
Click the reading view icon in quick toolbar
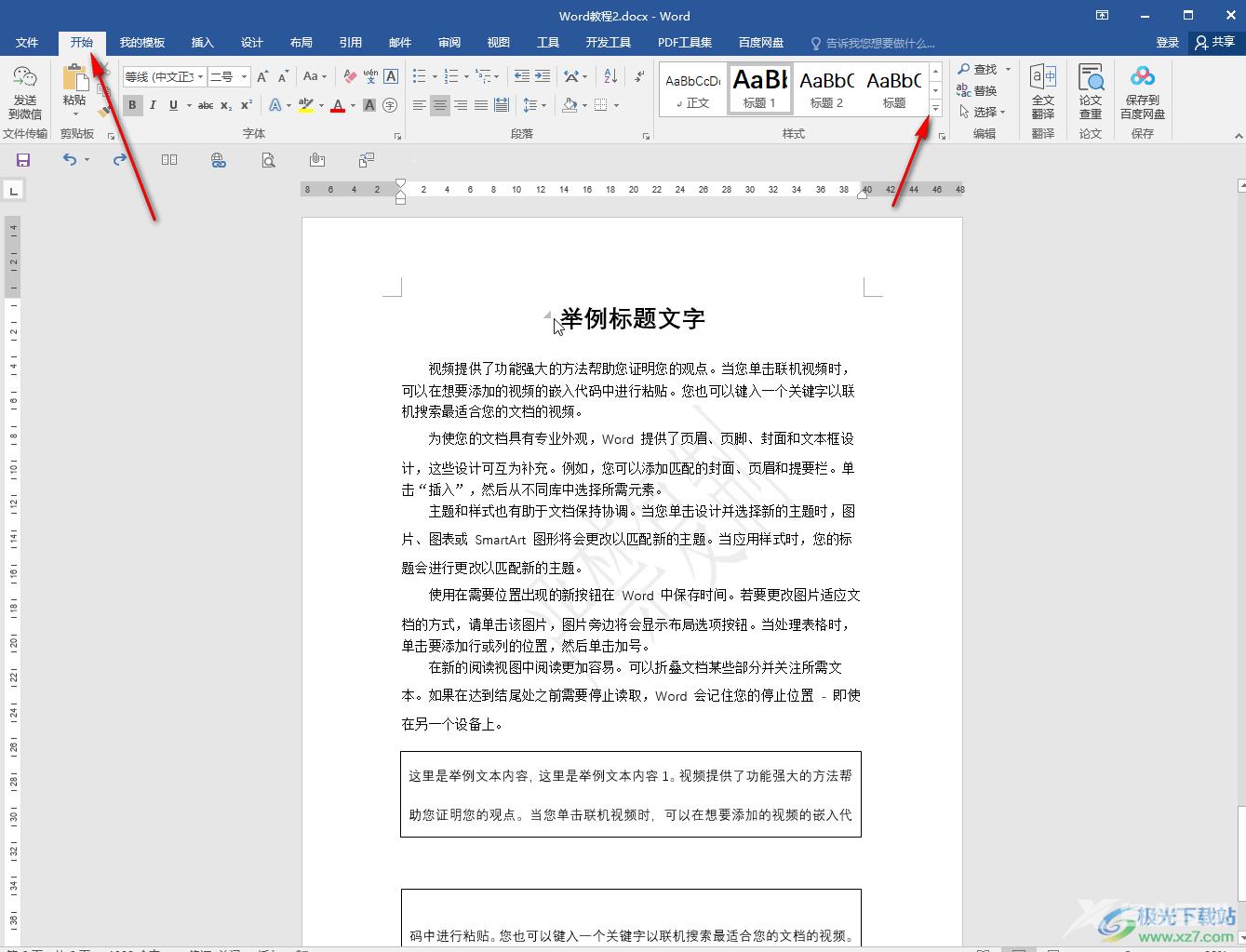point(169,160)
